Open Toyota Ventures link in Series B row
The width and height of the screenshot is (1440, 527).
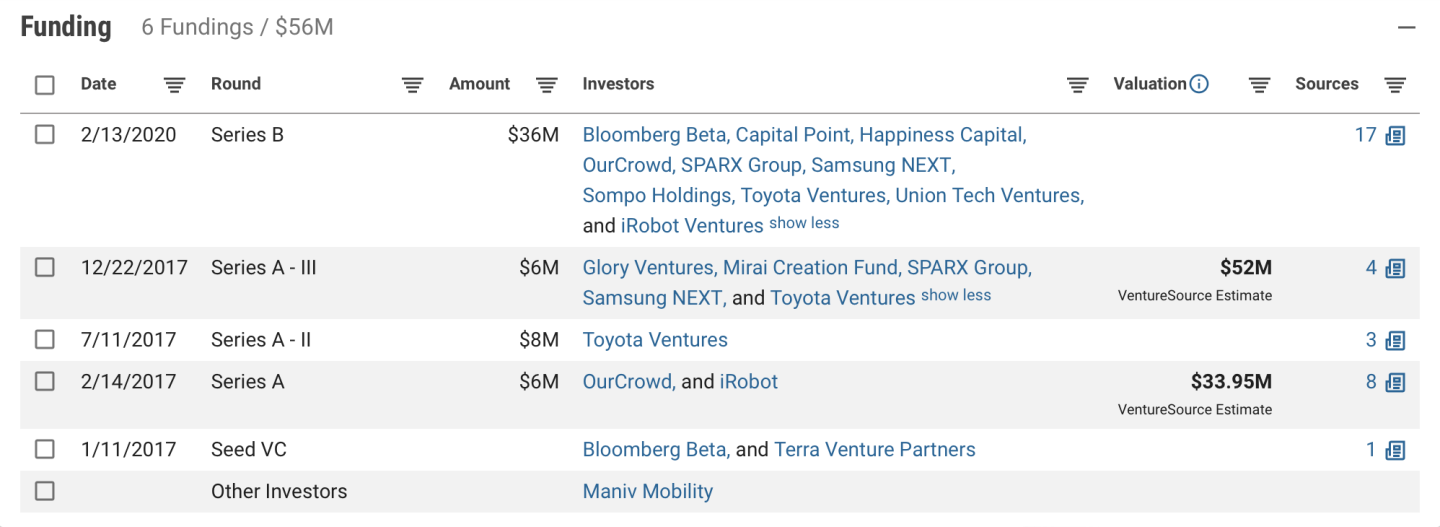click(815, 195)
